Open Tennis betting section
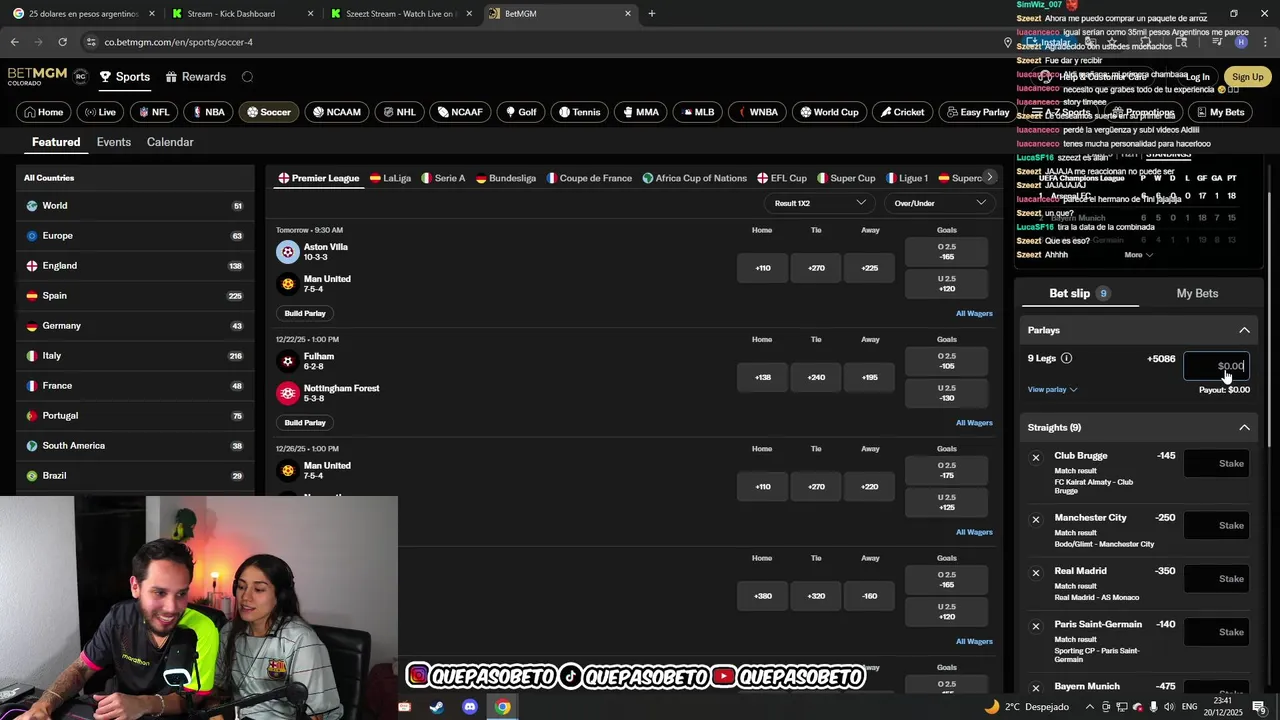 tap(580, 112)
